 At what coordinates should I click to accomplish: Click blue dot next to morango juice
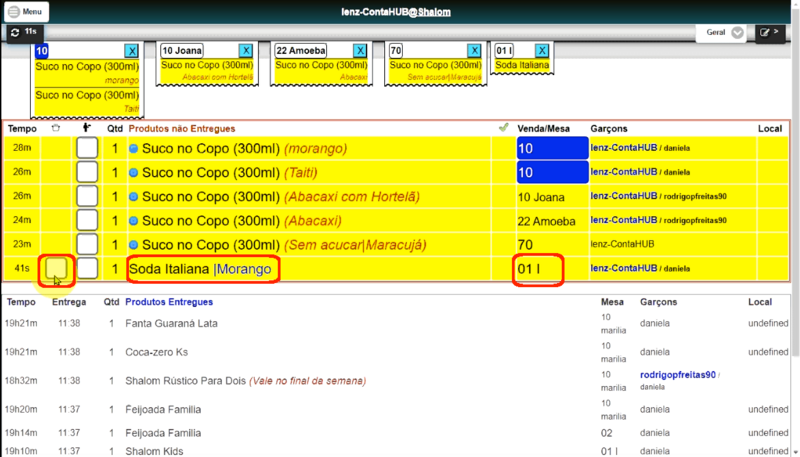(x=134, y=148)
